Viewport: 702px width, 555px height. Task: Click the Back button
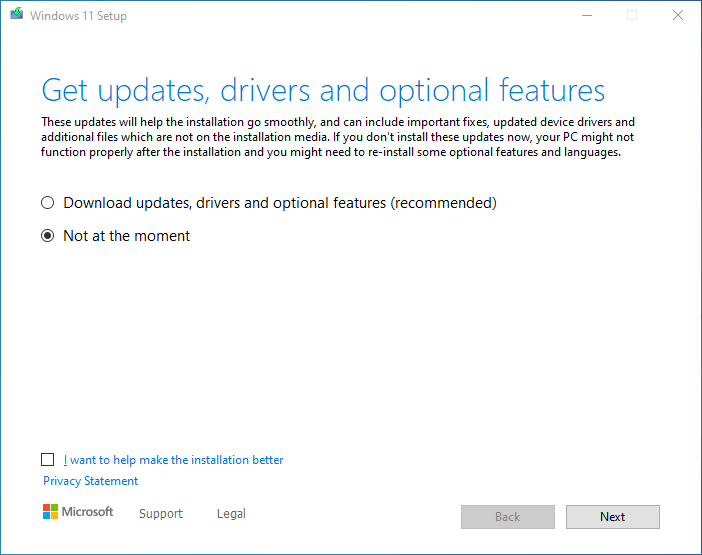tap(508, 517)
